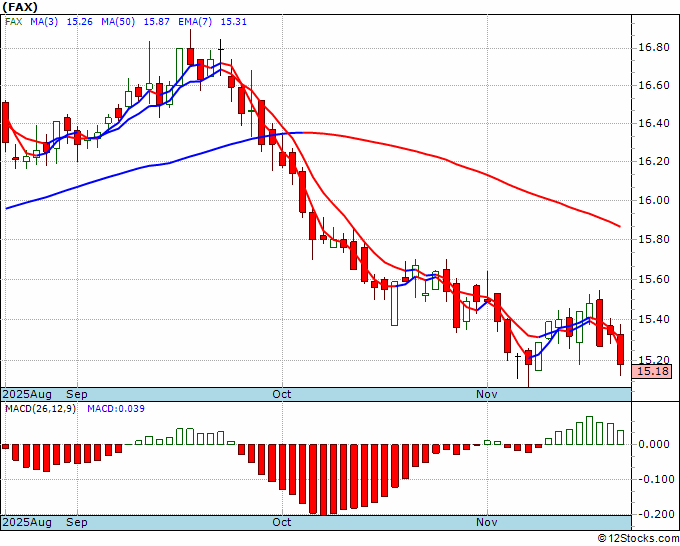680x546 pixels.
Task: Click the EMA(7) value 15.31
Action: tap(234, 22)
